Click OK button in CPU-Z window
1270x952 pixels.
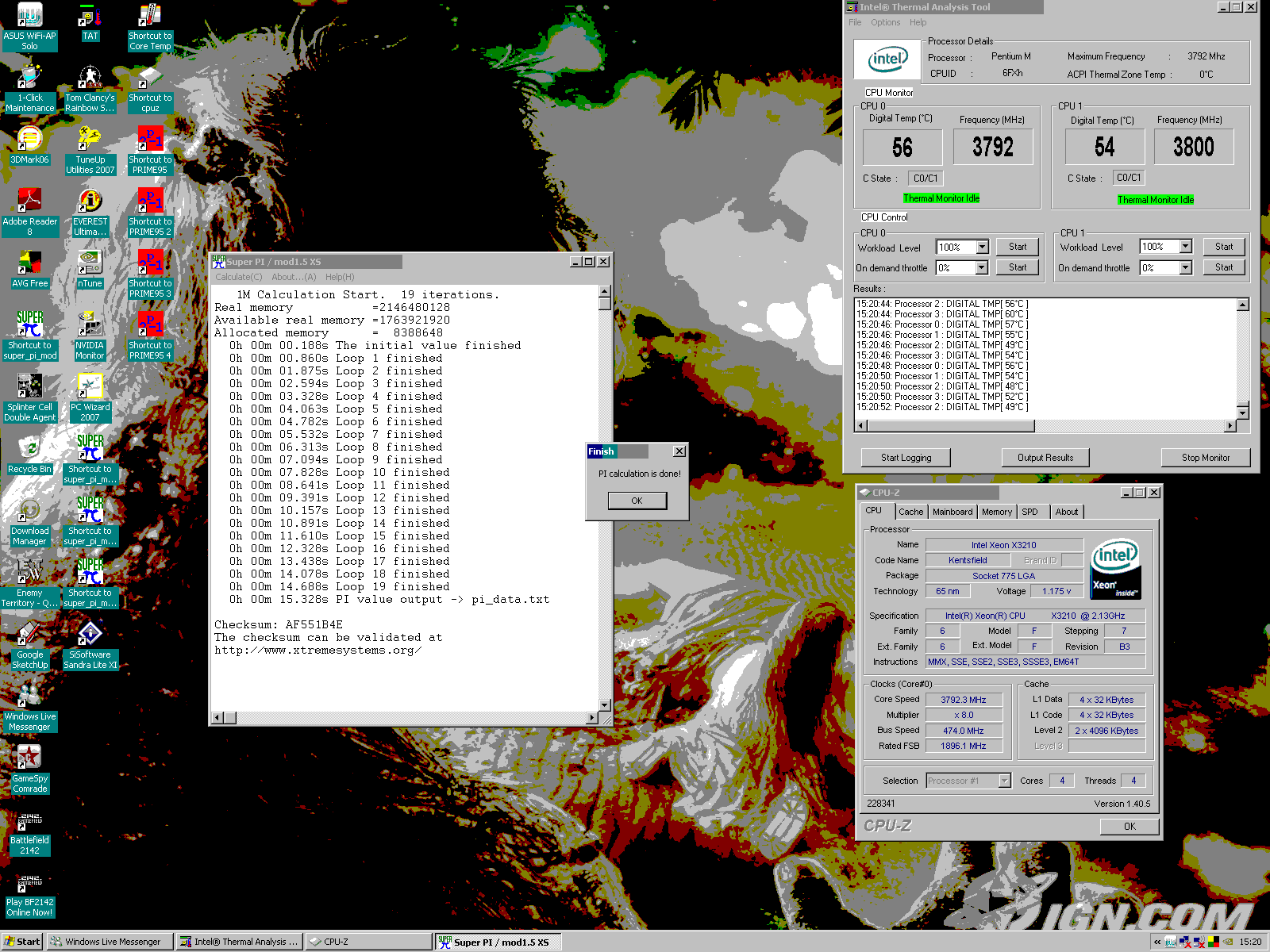pyautogui.click(x=1130, y=826)
